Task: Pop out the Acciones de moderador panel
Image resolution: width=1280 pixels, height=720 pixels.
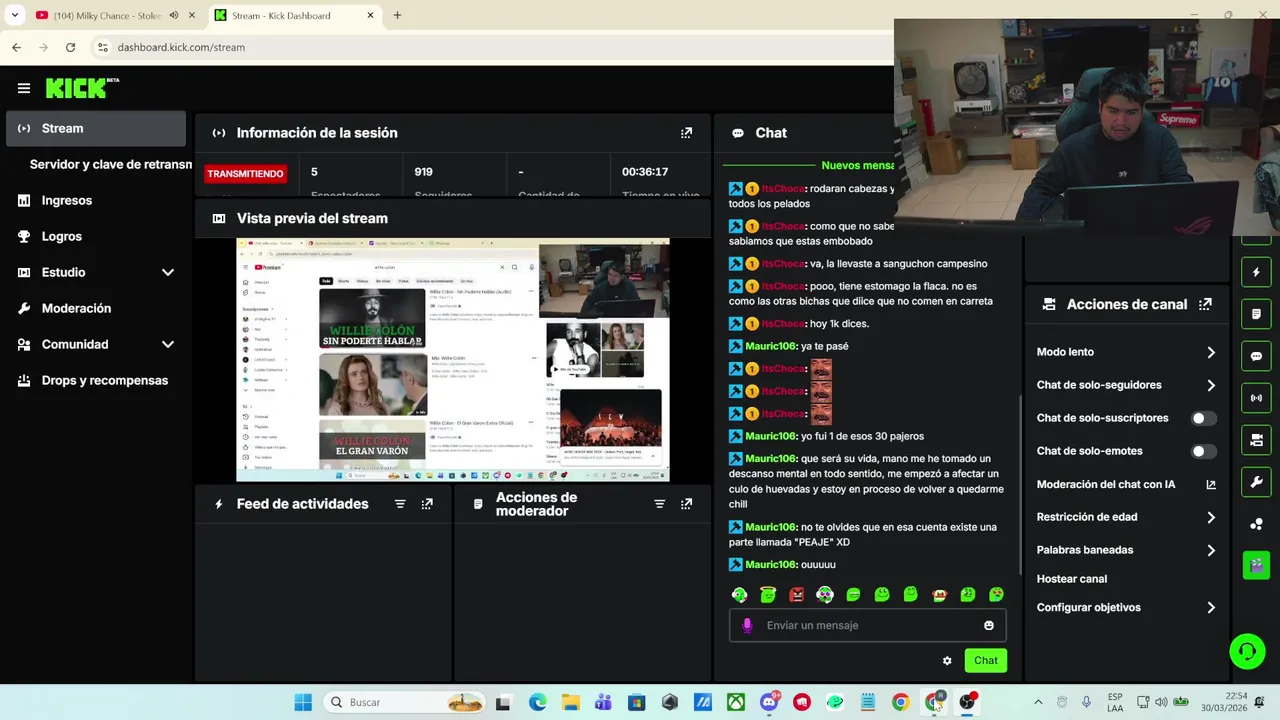Action: click(x=686, y=504)
